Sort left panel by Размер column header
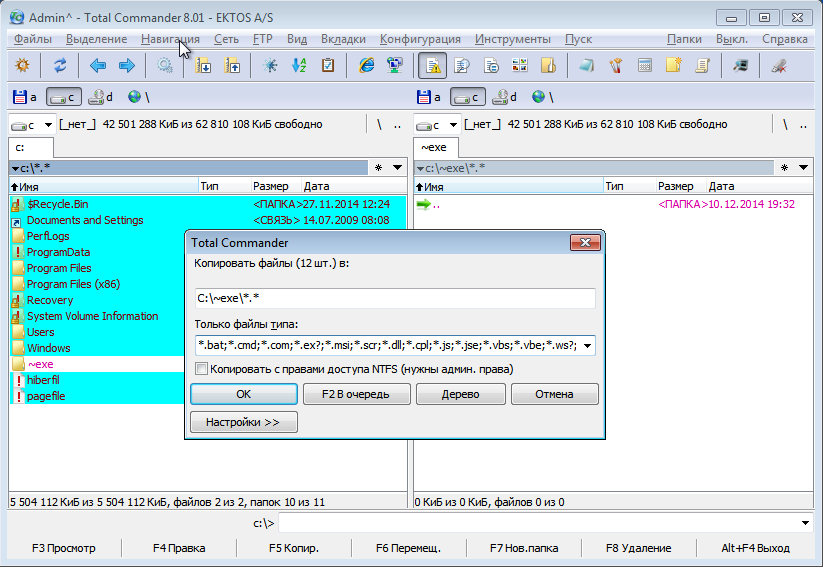This screenshot has width=823, height=567. coord(270,186)
